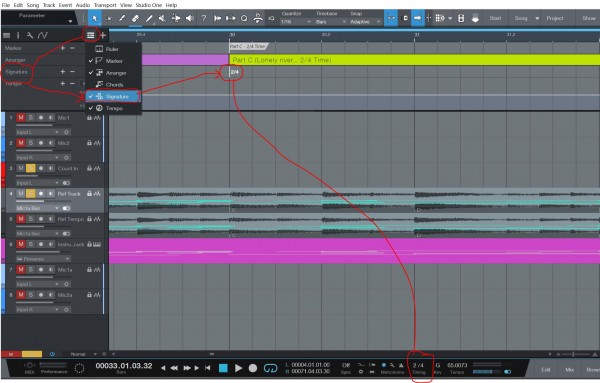This screenshot has width=600, height=383.
Task: Select the Listen speaker tool
Action: coord(190,18)
